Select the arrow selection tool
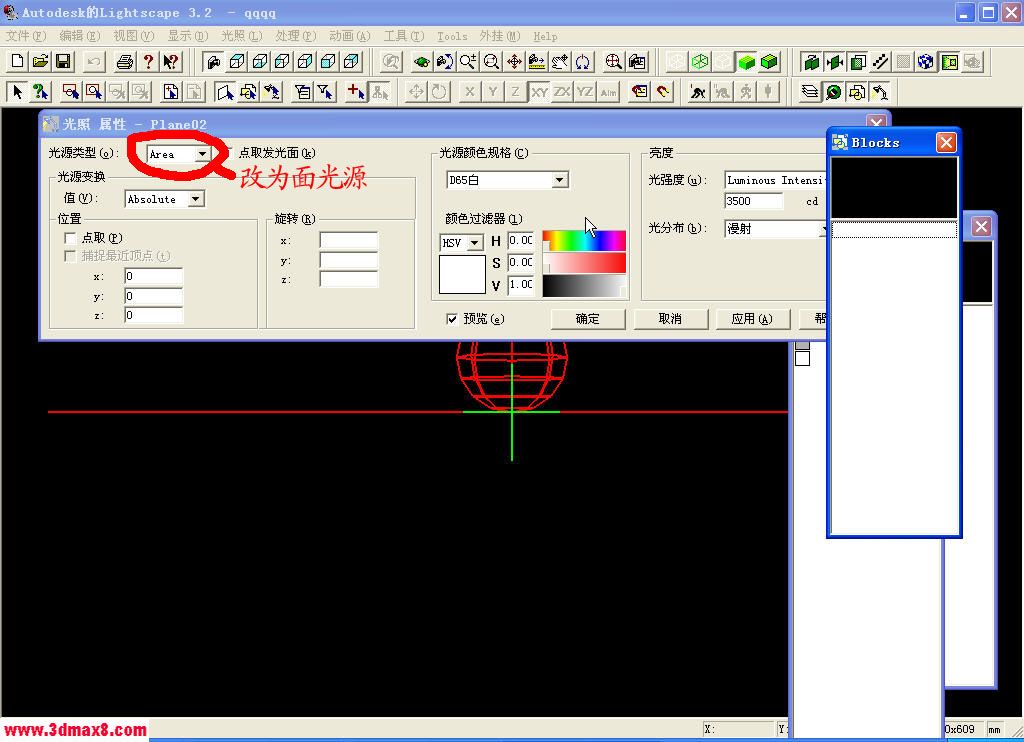 18,92
